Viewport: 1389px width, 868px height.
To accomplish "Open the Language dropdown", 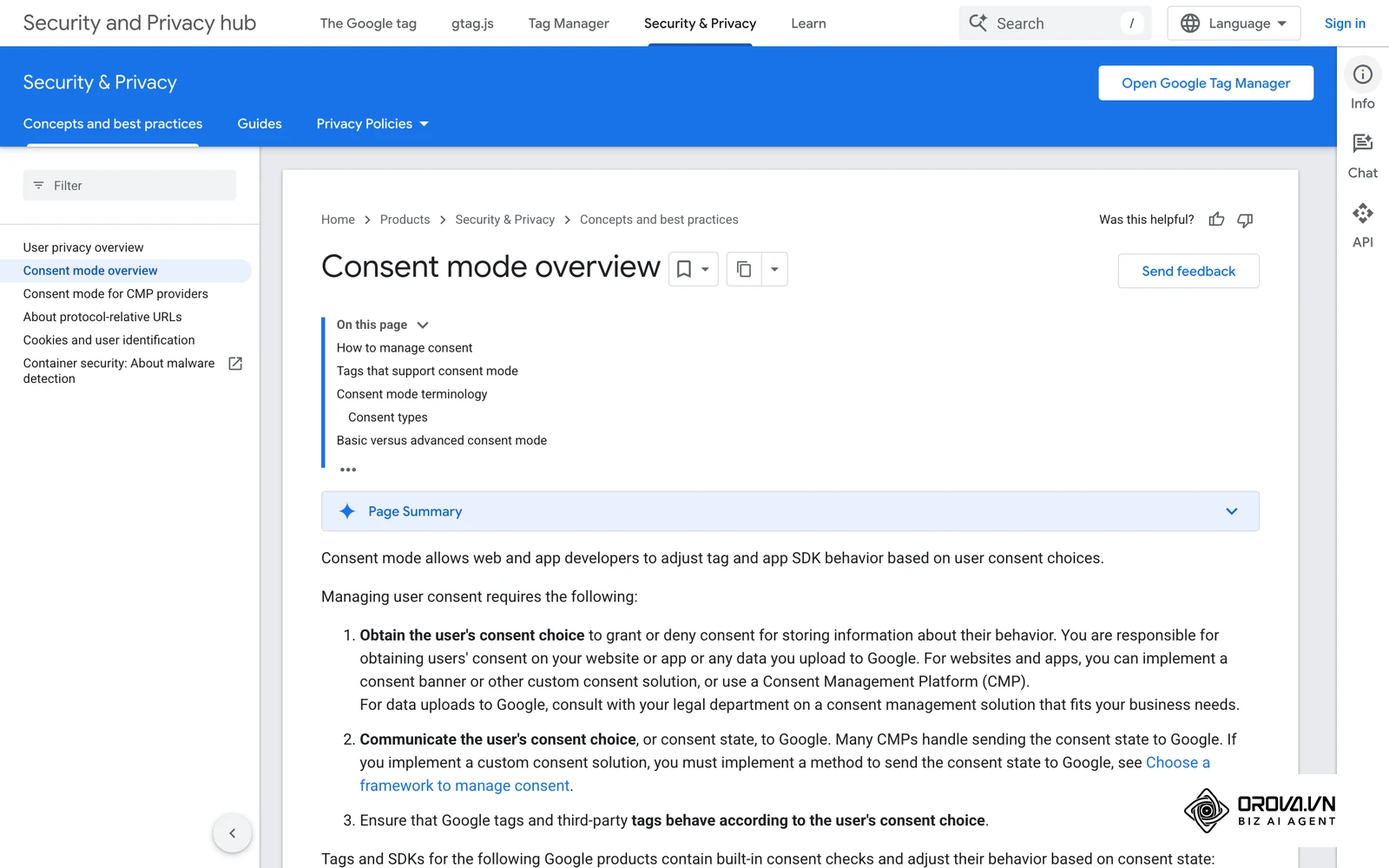I will pos(1234,23).
